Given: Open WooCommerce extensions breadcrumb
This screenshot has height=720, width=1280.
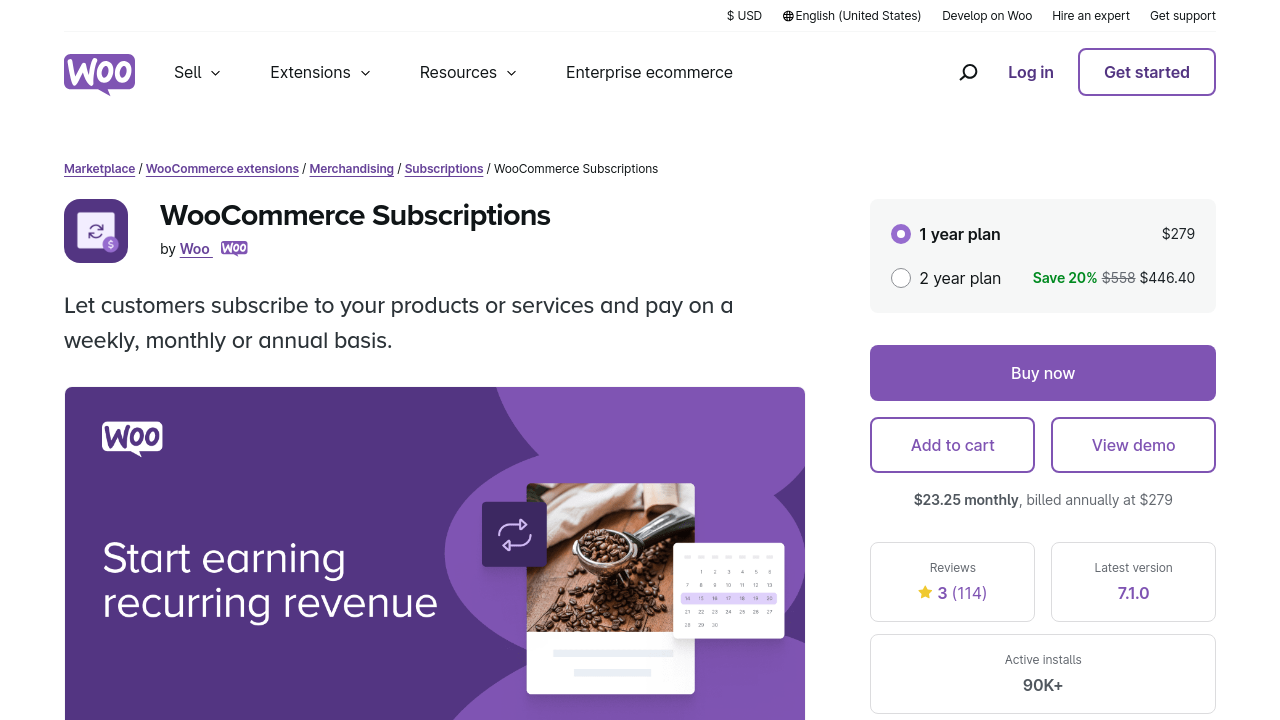Looking at the screenshot, I should 222,169.
